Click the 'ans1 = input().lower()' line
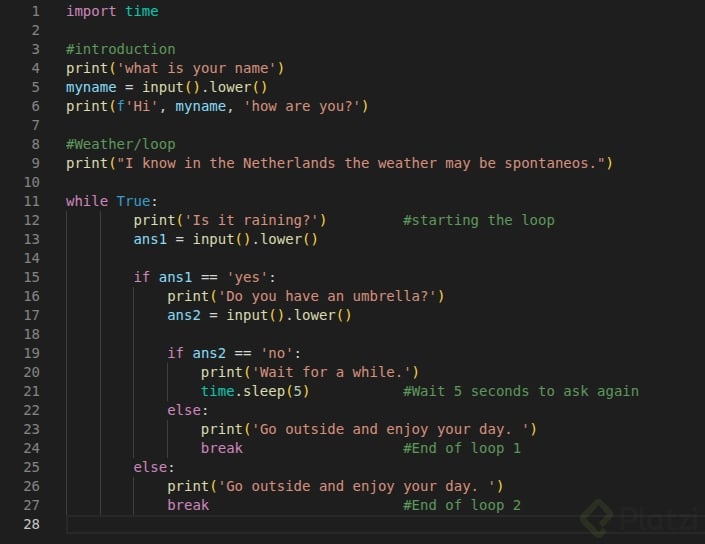The width and height of the screenshot is (705, 544). tap(226, 239)
